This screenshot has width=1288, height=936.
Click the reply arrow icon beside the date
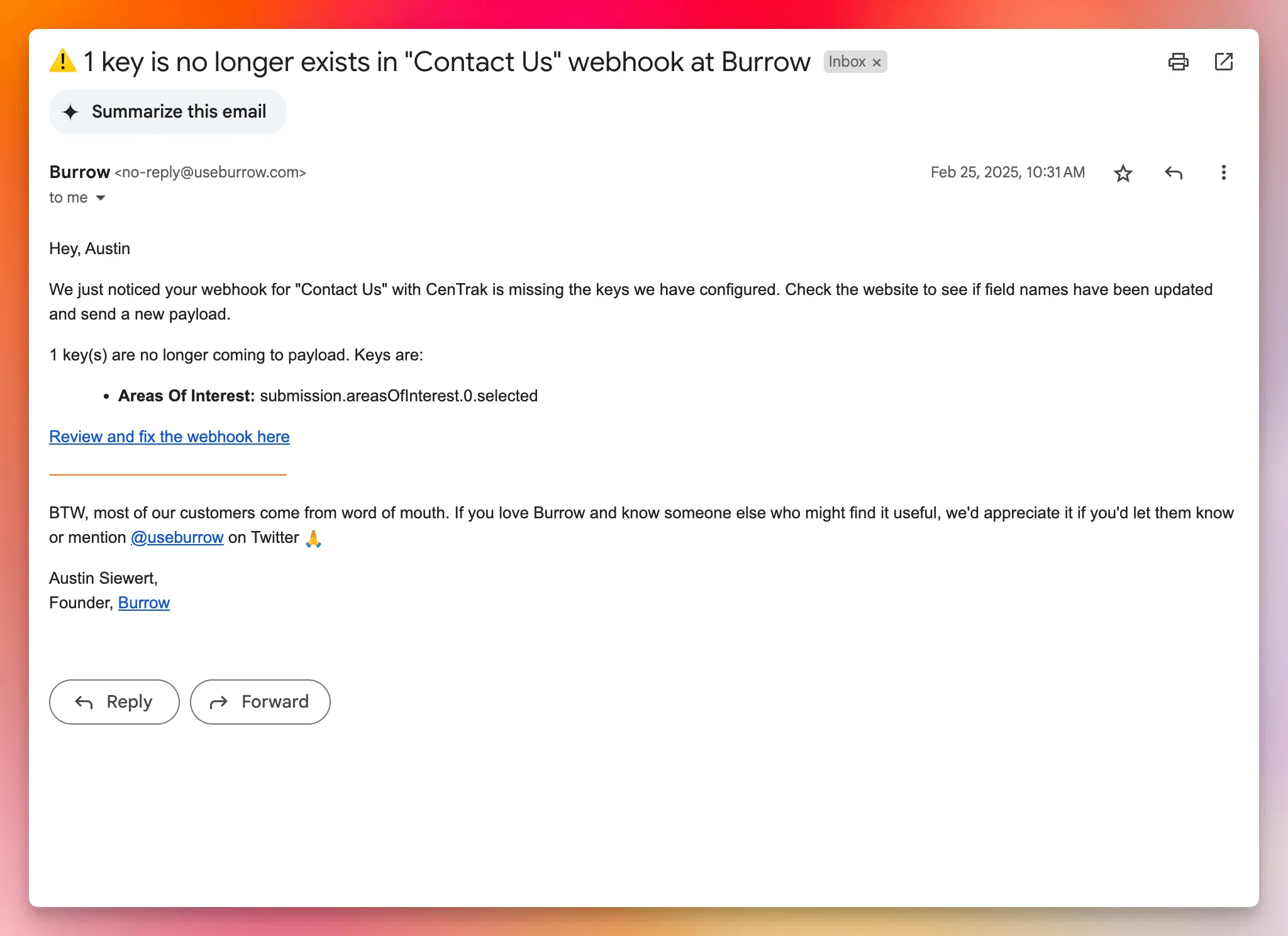1173,173
